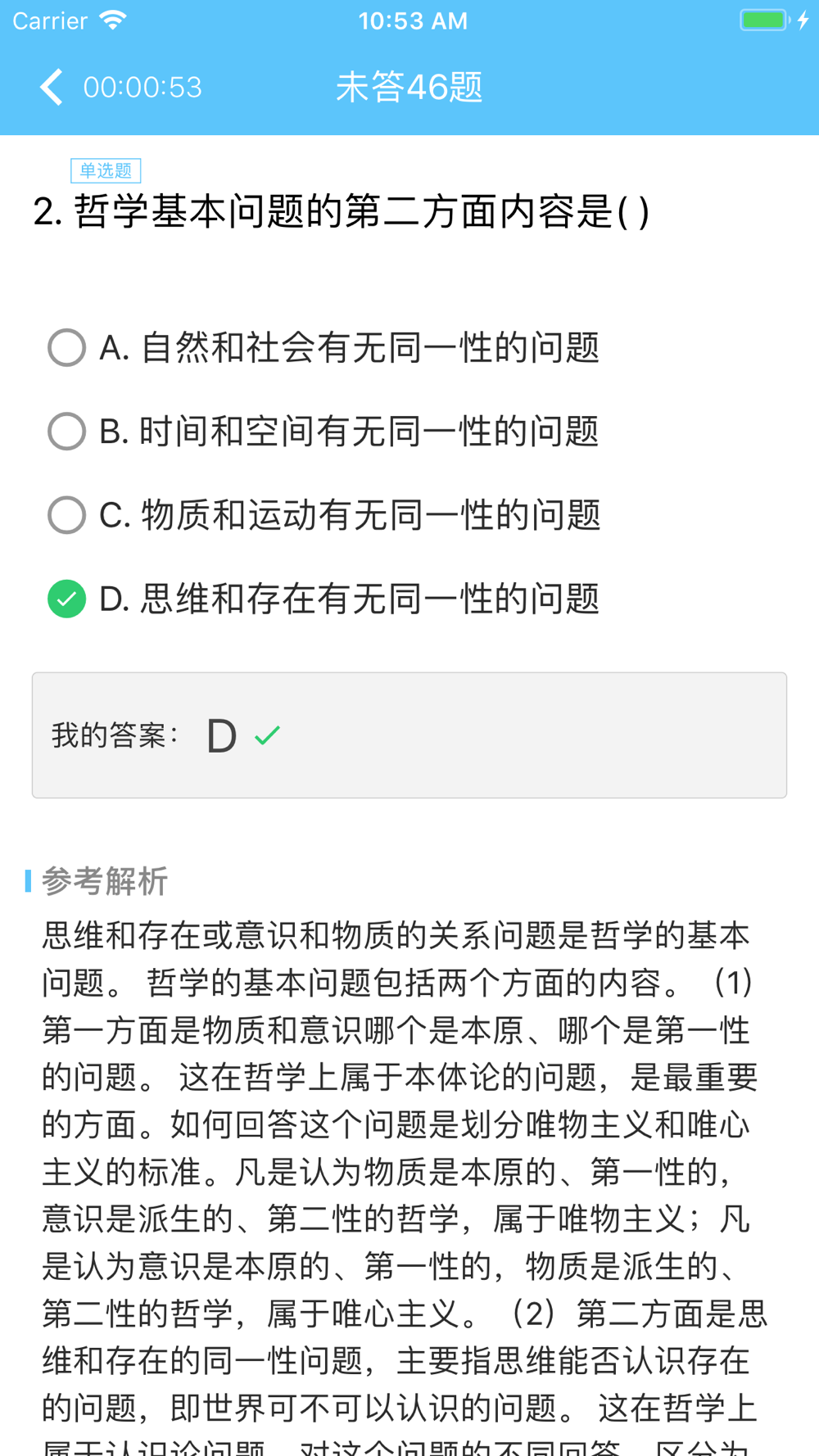Click the green checkmark beside answer D
Viewport: 819px width, 1456px height.
267,735
